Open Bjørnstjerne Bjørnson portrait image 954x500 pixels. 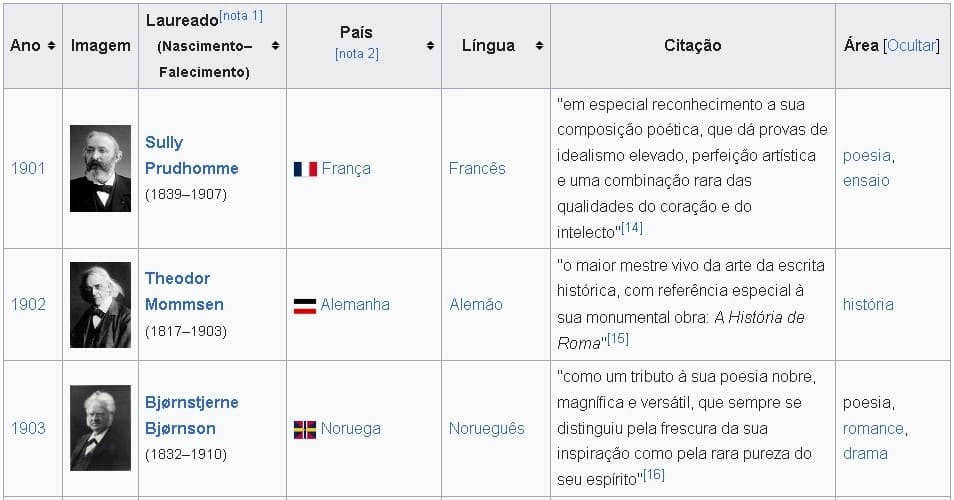tap(100, 428)
